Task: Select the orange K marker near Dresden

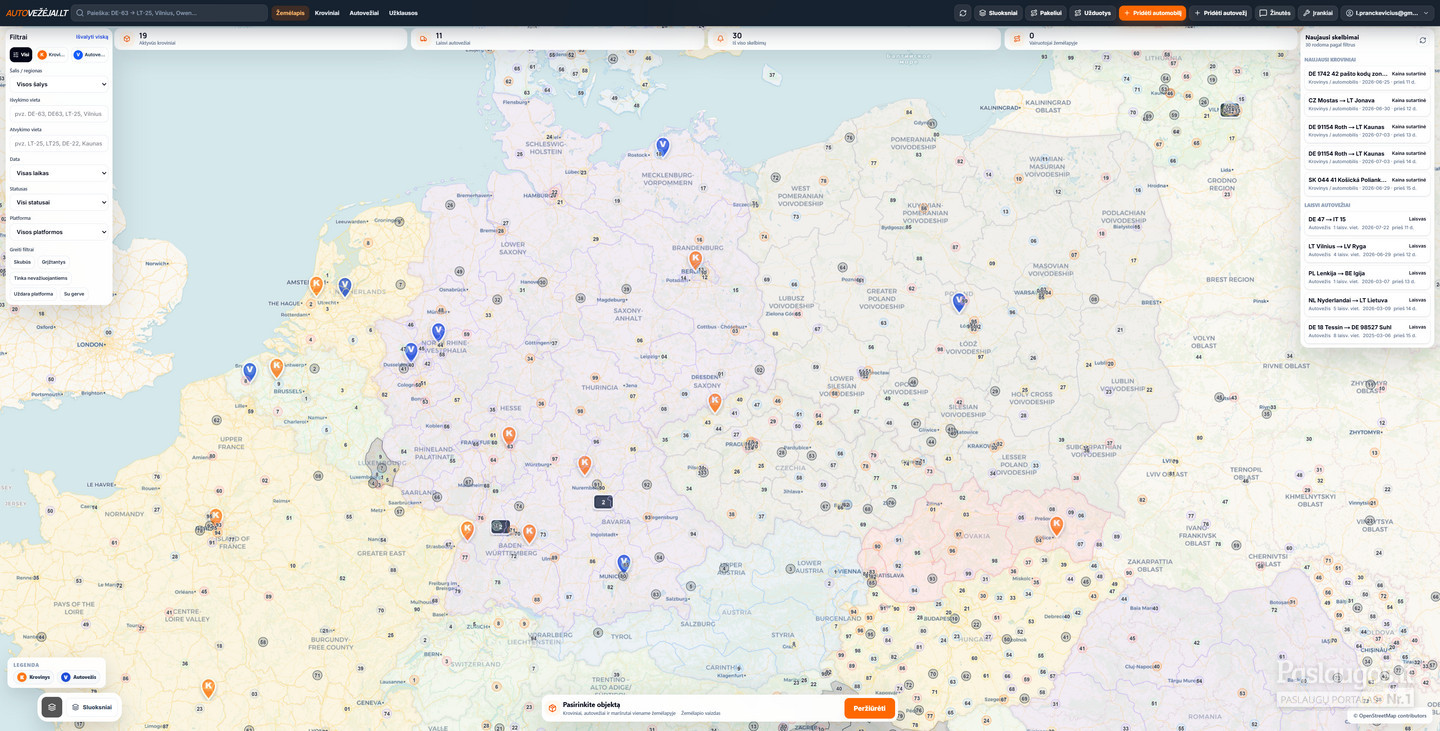Action: click(714, 403)
